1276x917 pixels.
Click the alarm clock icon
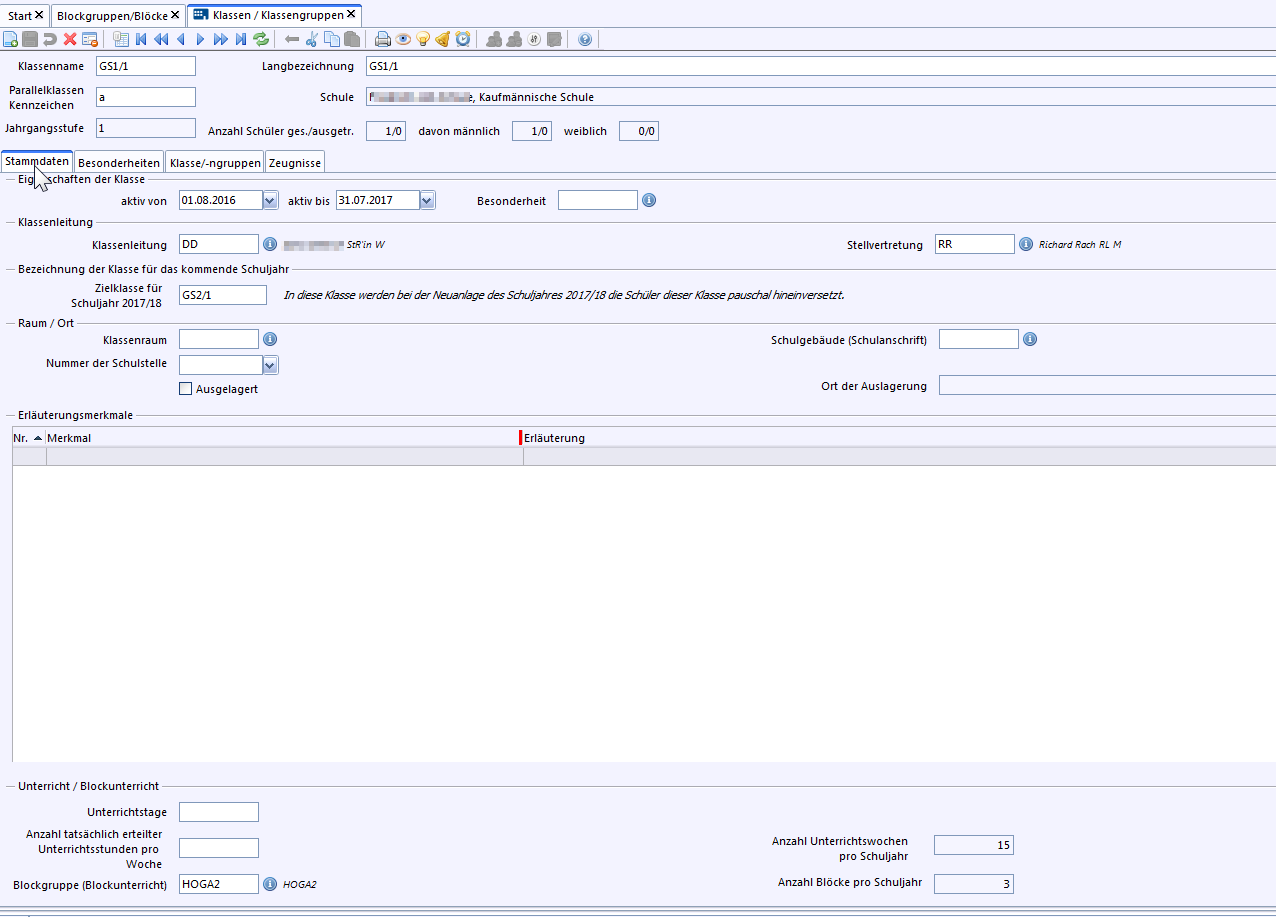click(463, 39)
